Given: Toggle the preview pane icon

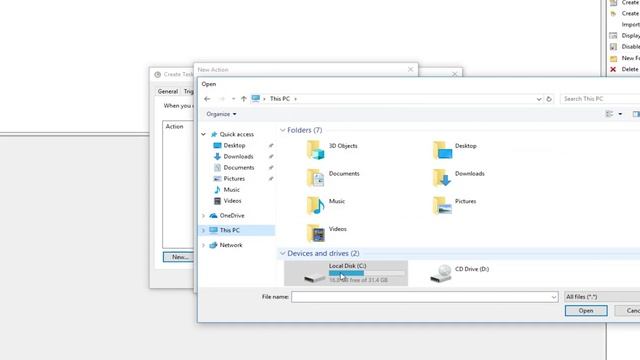Looking at the screenshot, I should (636, 114).
